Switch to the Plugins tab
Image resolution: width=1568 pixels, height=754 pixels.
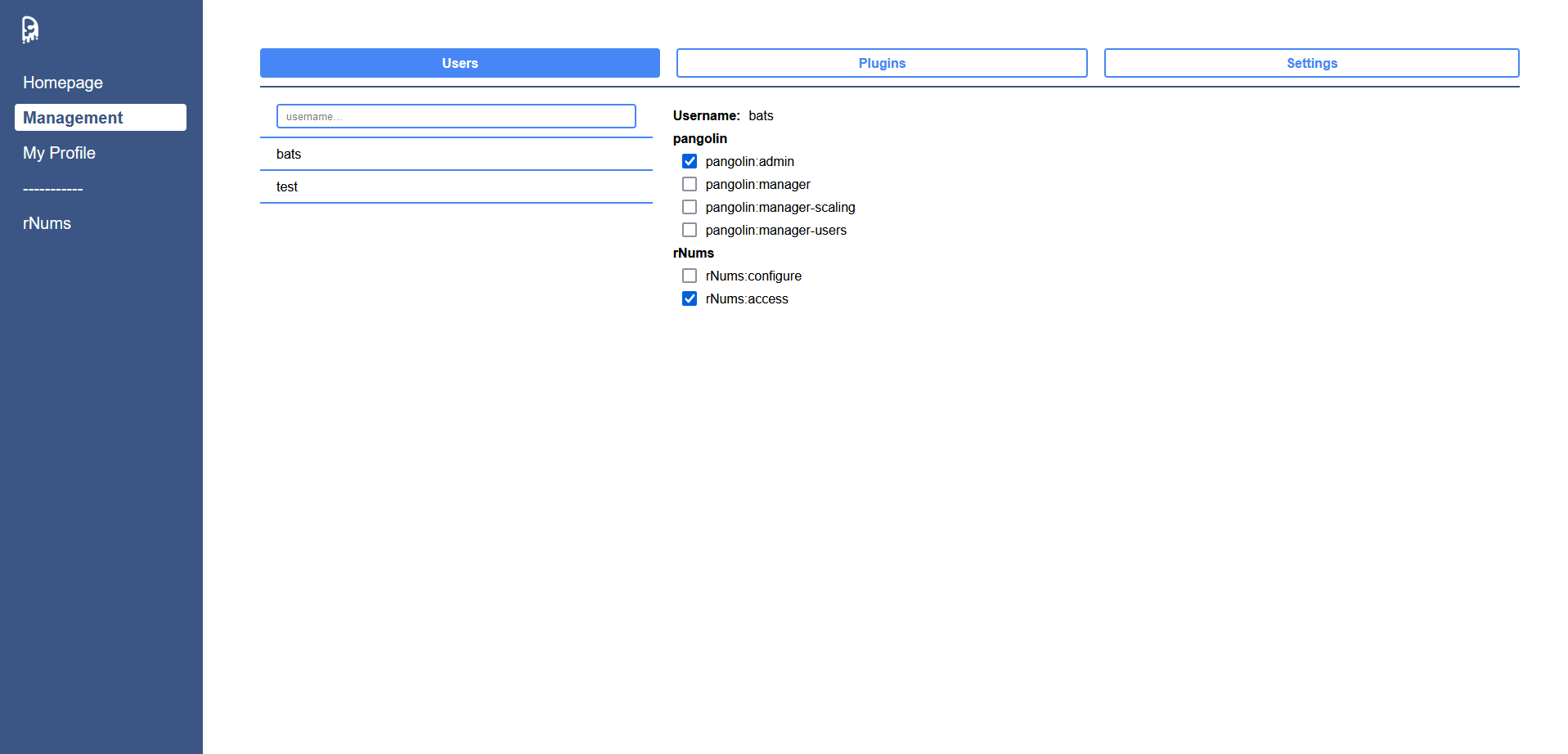882,63
